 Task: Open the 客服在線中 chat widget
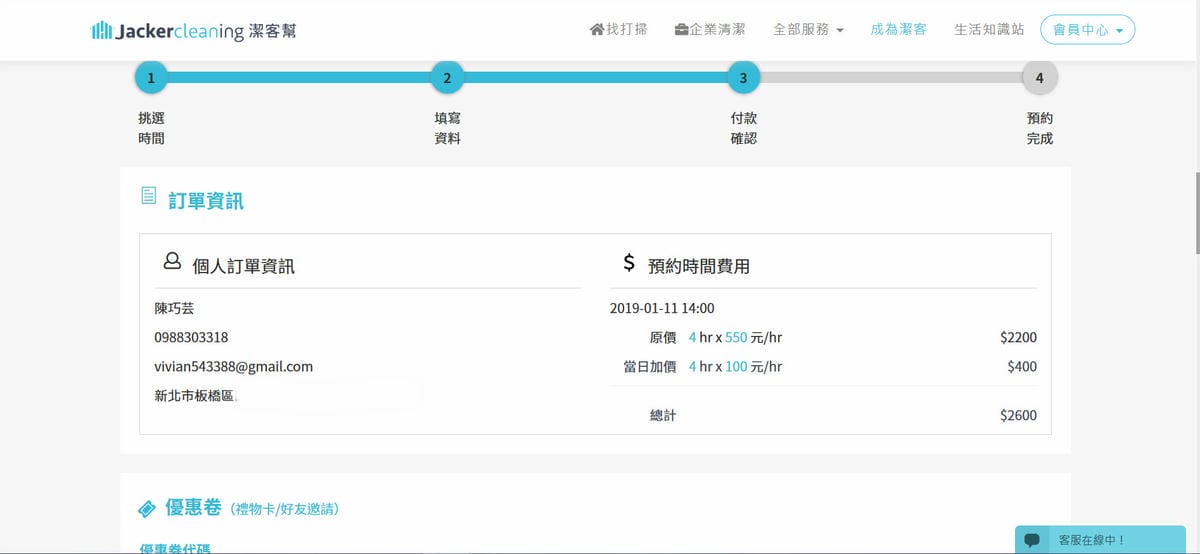pos(1091,540)
